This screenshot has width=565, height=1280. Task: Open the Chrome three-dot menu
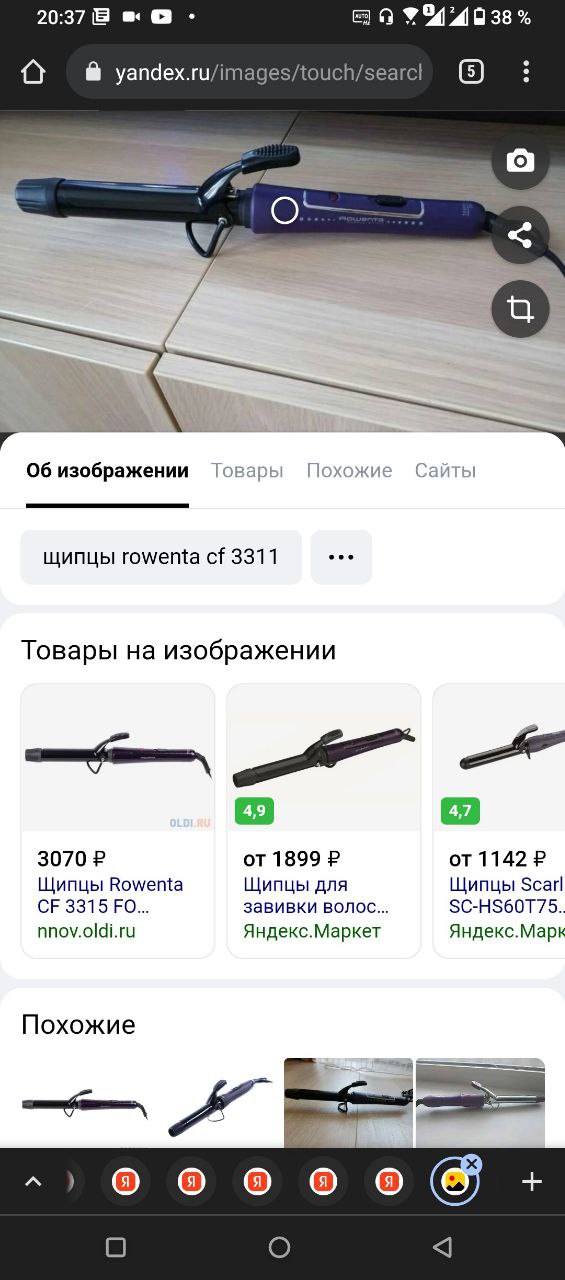pyautogui.click(x=526, y=72)
